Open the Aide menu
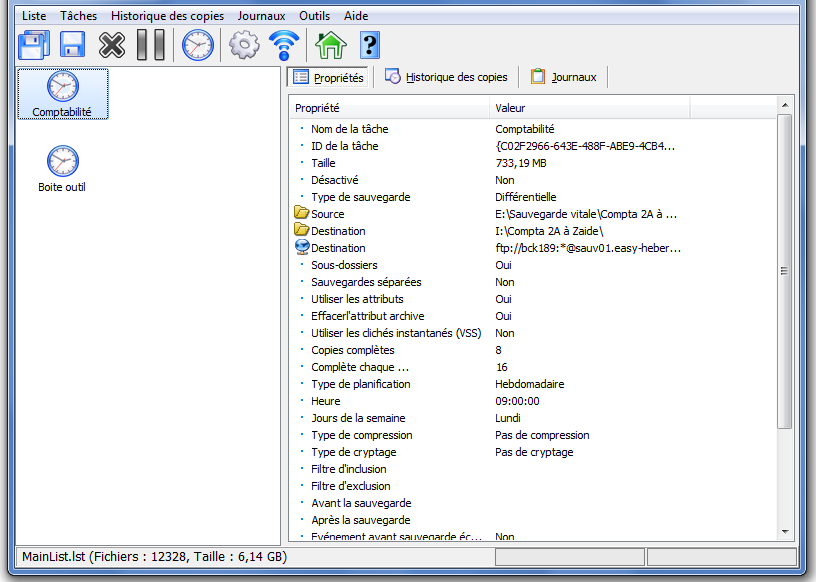This screenshot has height=582, width=816. (356, 16)
